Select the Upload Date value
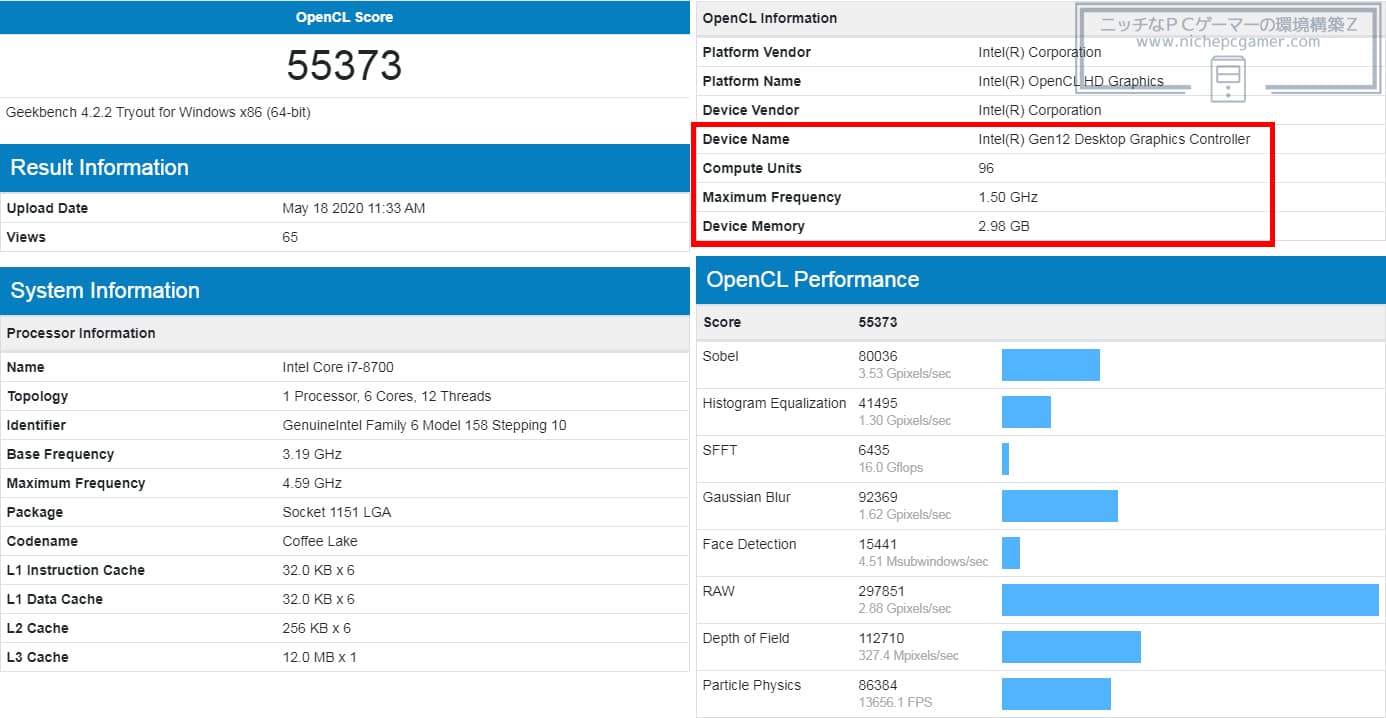 pos(354,208)
